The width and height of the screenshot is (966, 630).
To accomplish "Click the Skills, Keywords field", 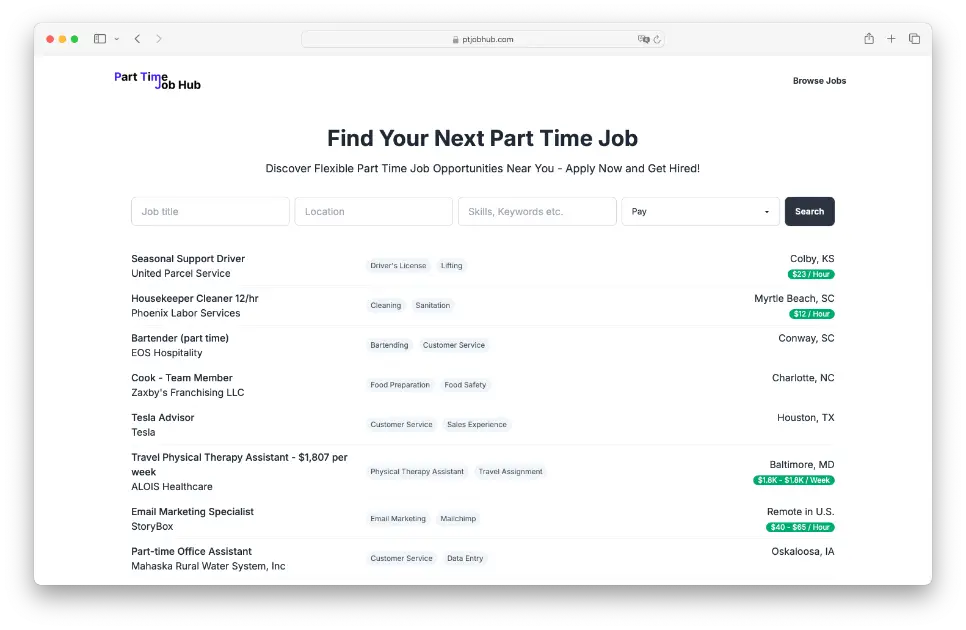I will 537,211.
